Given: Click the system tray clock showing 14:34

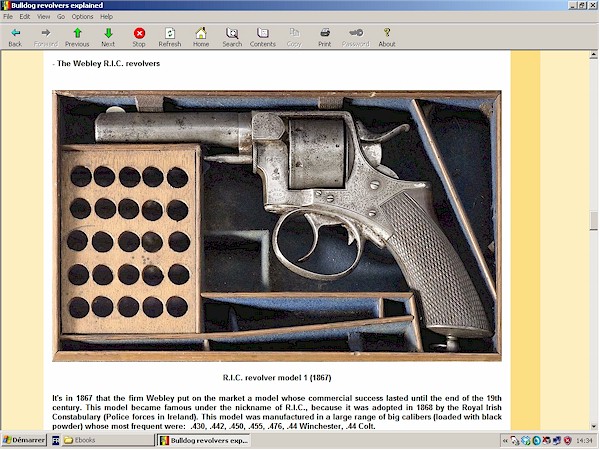Looking at the screenshot, I should coord(584,441).
